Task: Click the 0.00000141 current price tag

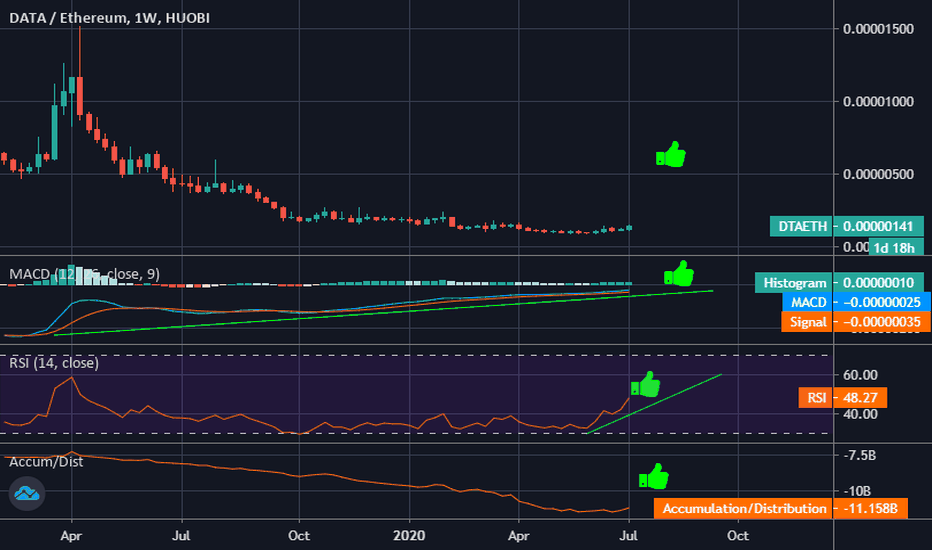Action: (878, 226)
